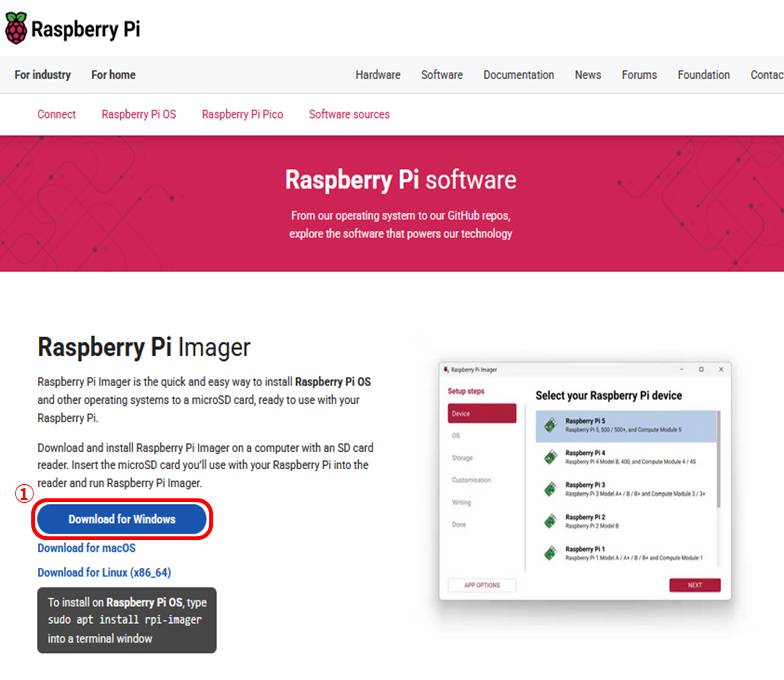The height and width of the screenshot is (680, 784).
Task: Open the Raspberry Pi Pico subnav tab
Action: (x=242, y=114)
